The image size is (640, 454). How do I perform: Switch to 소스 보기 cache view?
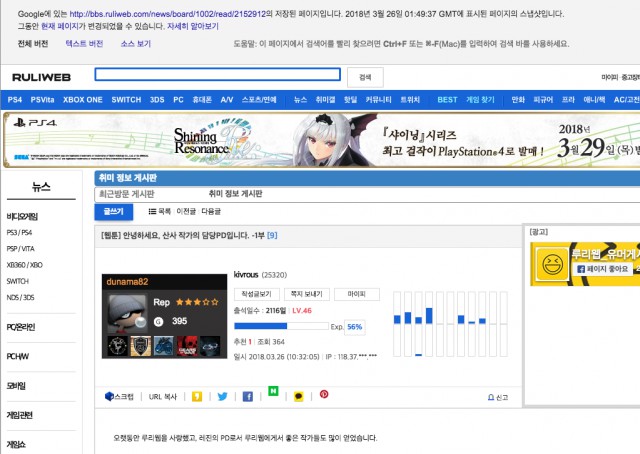click(136, 43)
